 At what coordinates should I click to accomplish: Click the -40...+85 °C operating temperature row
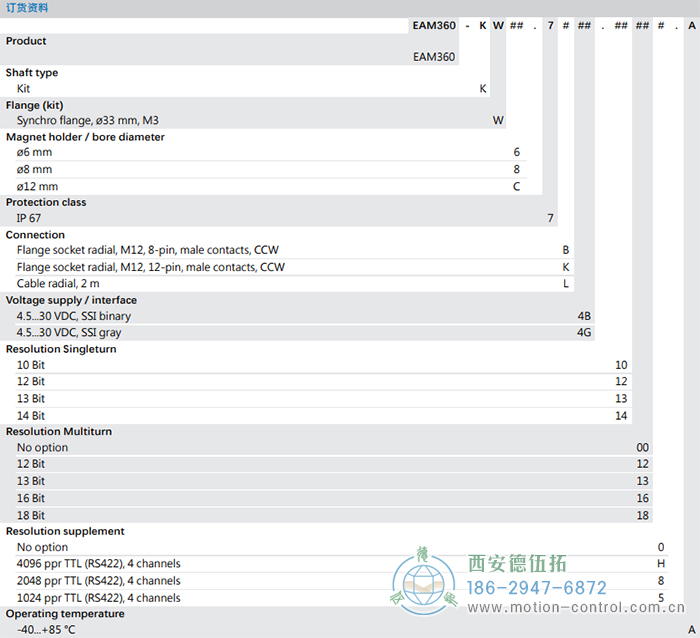[46, 629]
